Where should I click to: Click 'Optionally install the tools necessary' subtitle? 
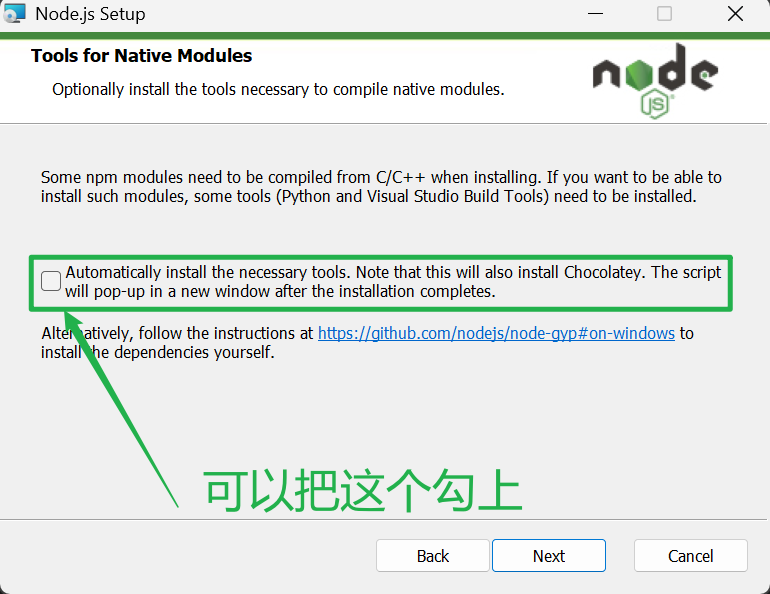pyautogui.click(x=278, y=89)
